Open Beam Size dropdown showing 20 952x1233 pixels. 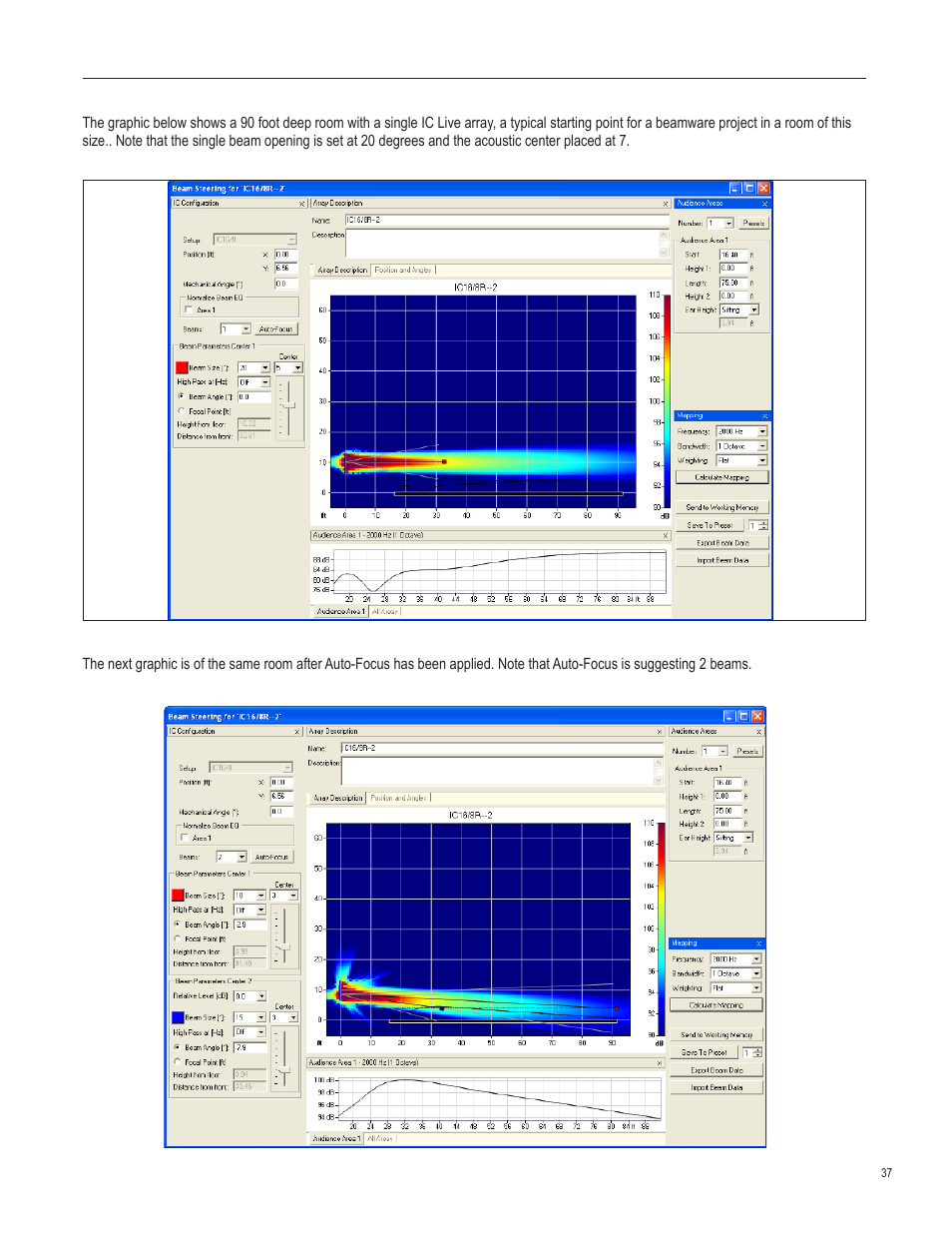(264, 368)
